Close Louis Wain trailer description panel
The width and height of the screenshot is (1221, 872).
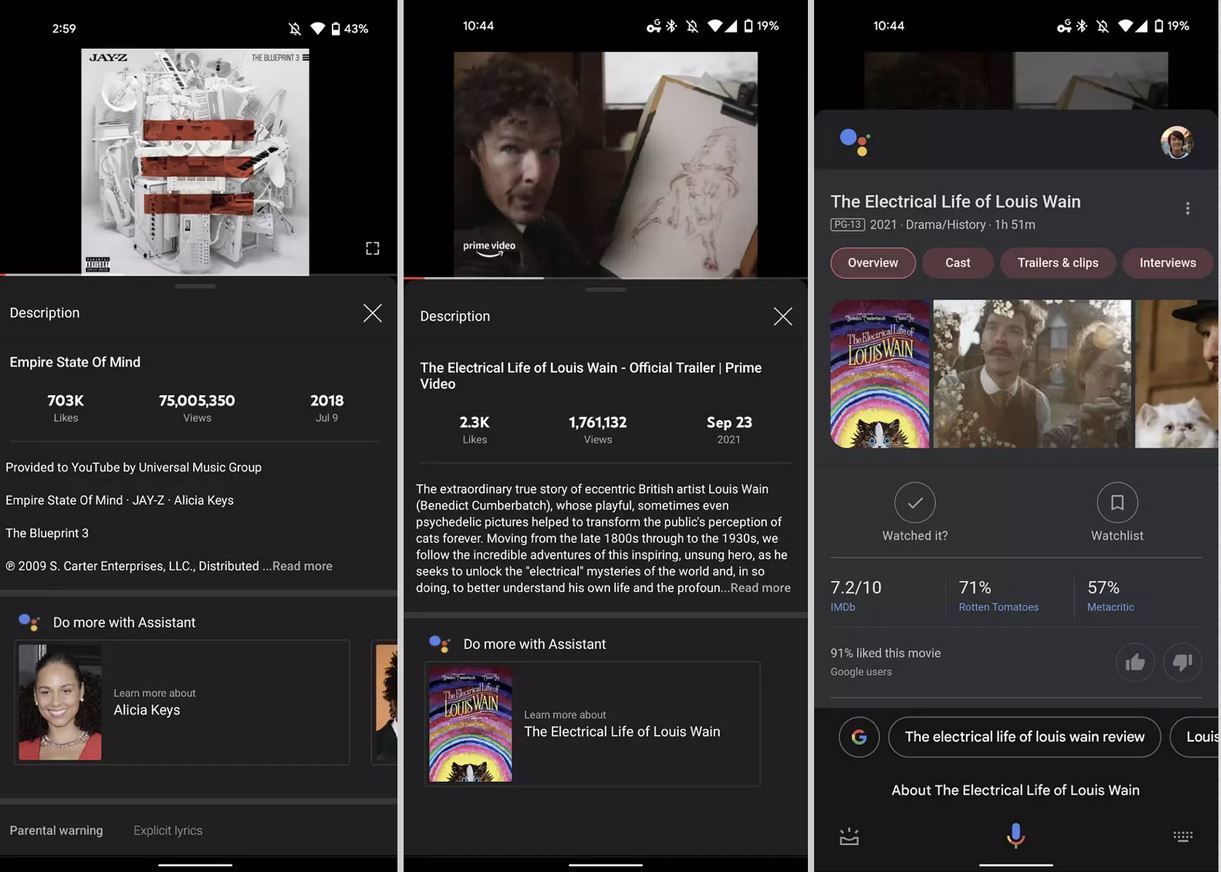pyautogui.click(x=783, y=316)
